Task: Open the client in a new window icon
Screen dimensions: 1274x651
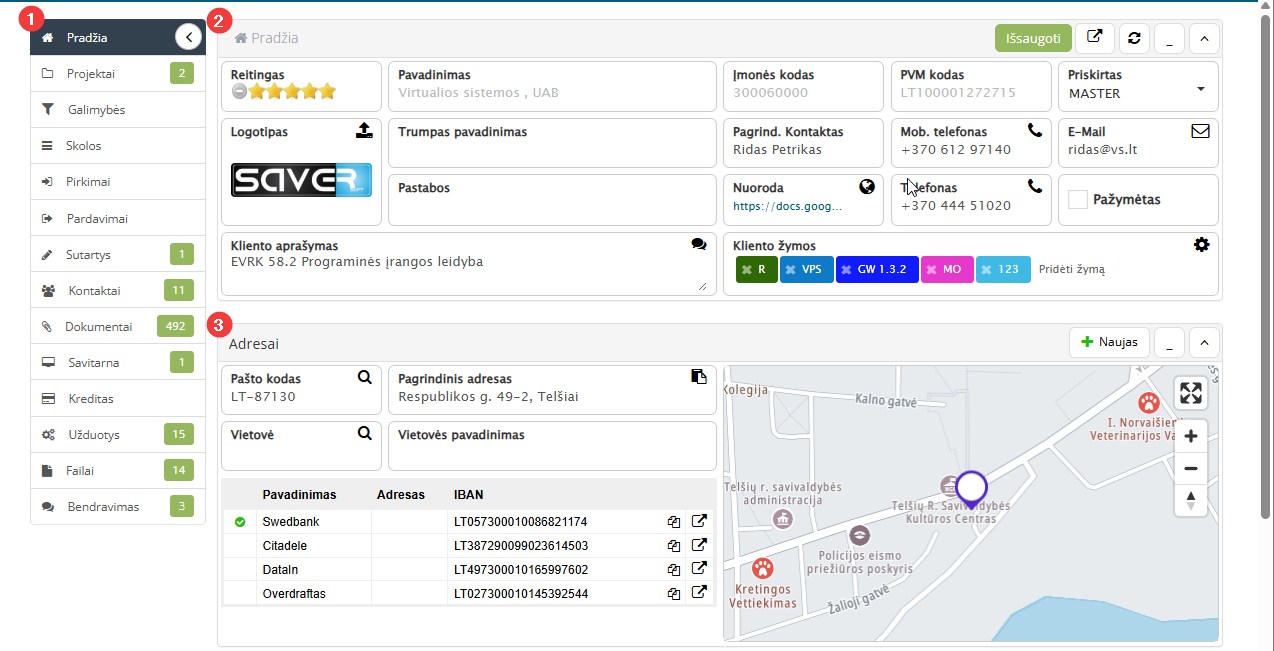Action: tap(1095, 38)
